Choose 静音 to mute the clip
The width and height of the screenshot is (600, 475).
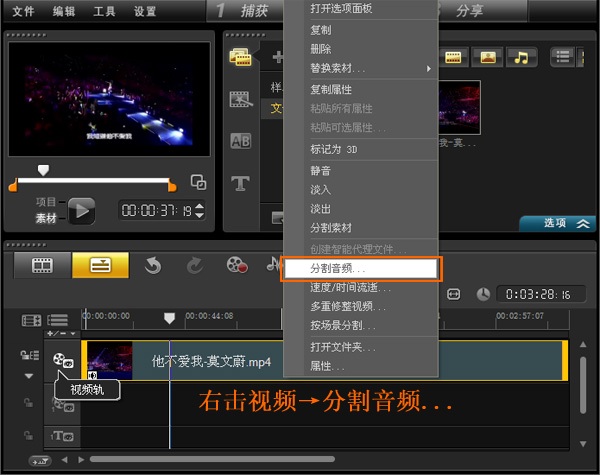(x=360, y=171)
